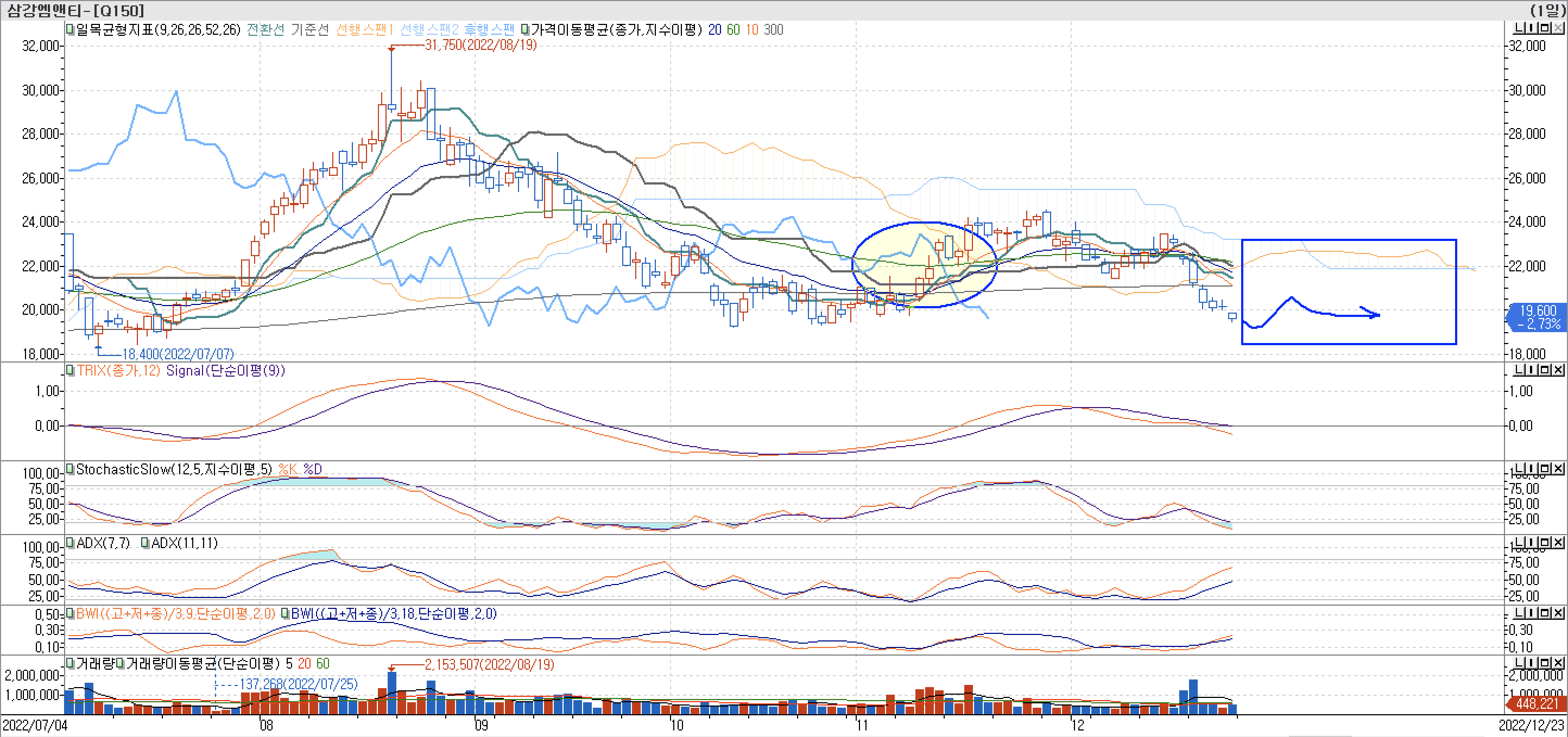The width and height of the screenshot is (1568, 737).
Task: Maximize the TRIX indicator panel
Action: pos(1546,370)
